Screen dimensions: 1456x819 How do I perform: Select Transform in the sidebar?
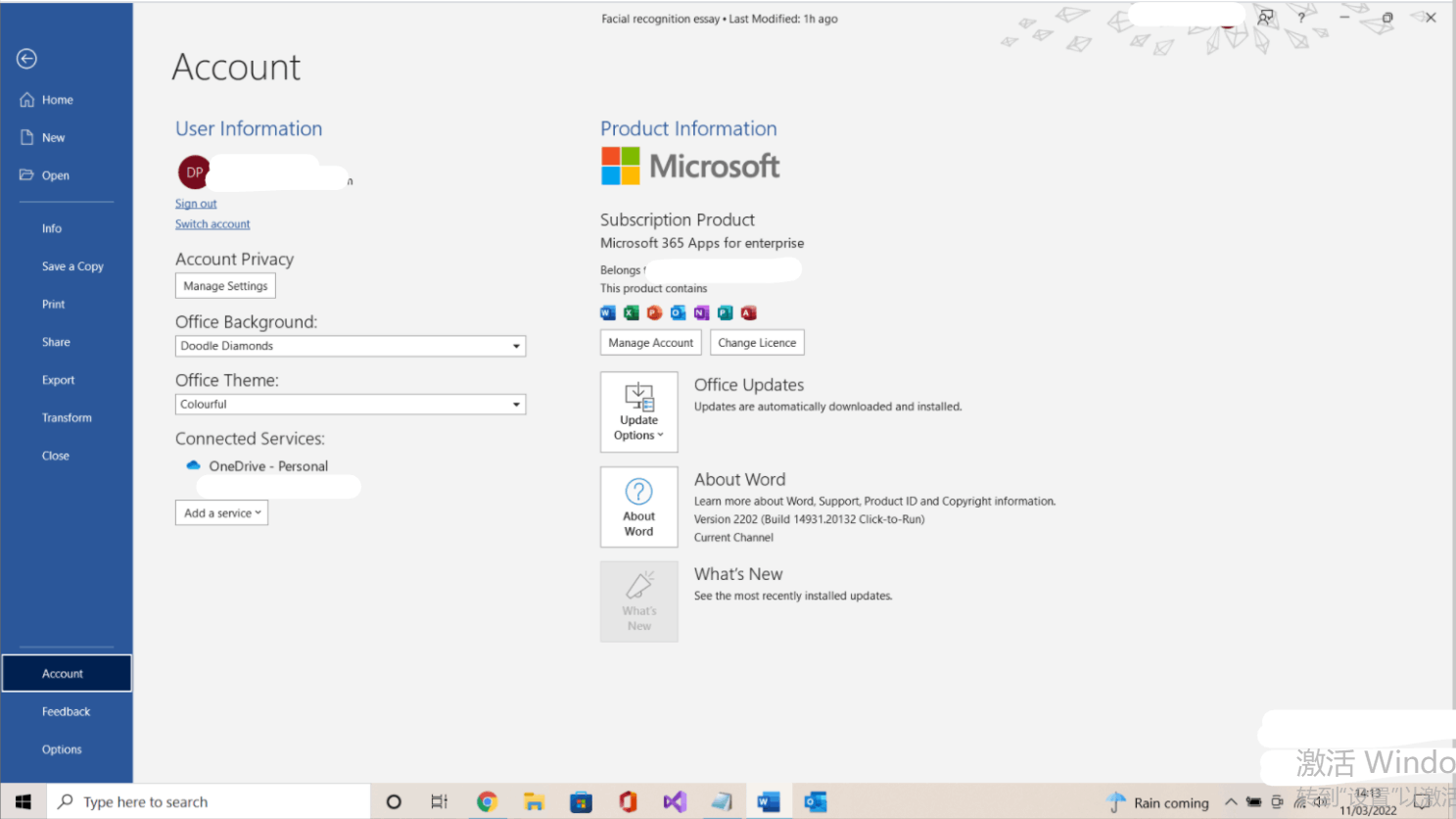67,417
